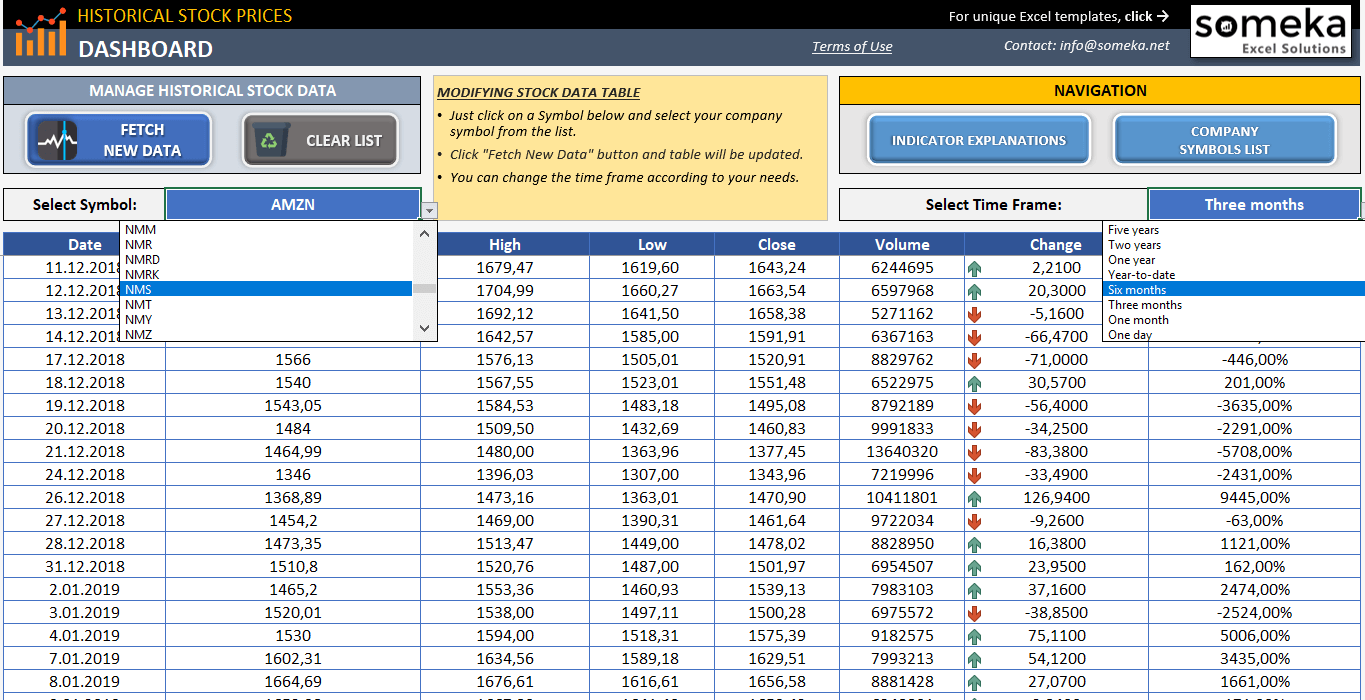Click the 'For unique Excel templates' link

point(1059,15)
